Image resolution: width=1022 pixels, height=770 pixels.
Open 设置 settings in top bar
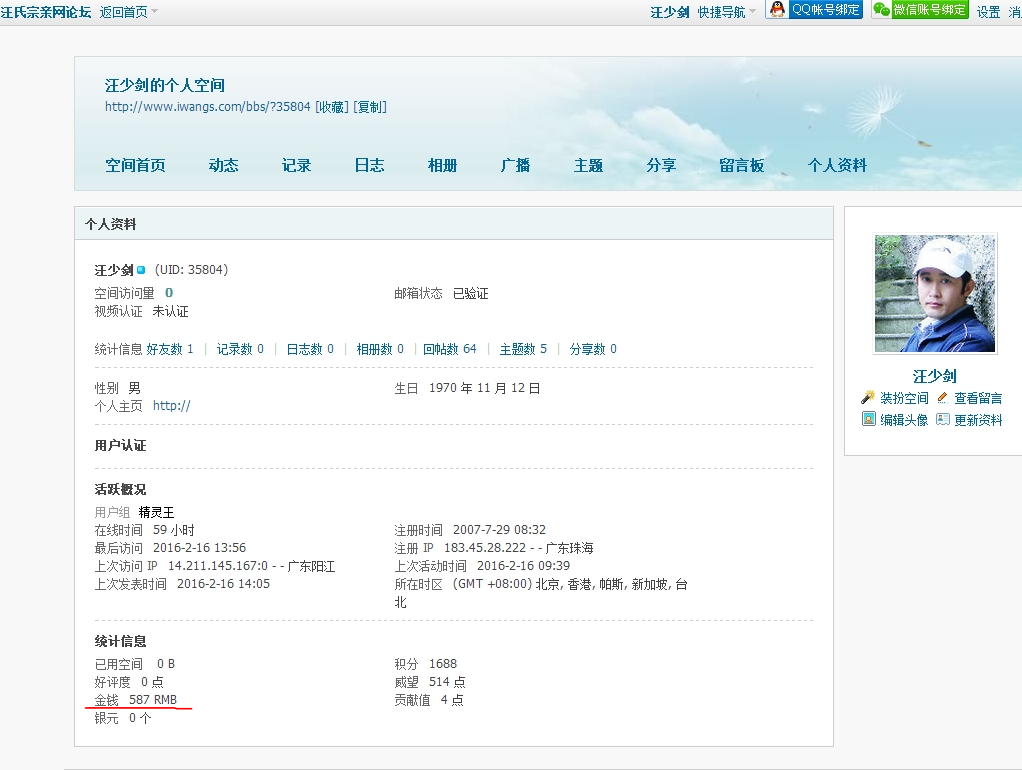click(x=988, y=12)
